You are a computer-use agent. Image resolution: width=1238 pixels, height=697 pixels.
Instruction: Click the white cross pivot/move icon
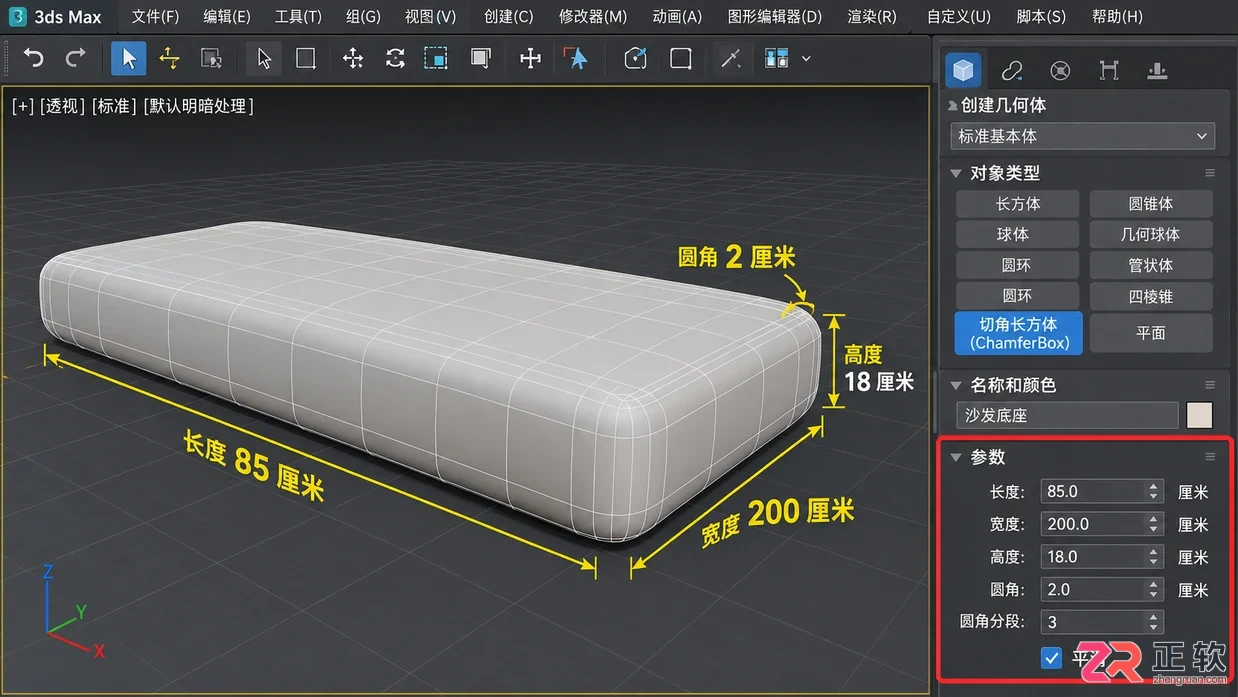530,58
